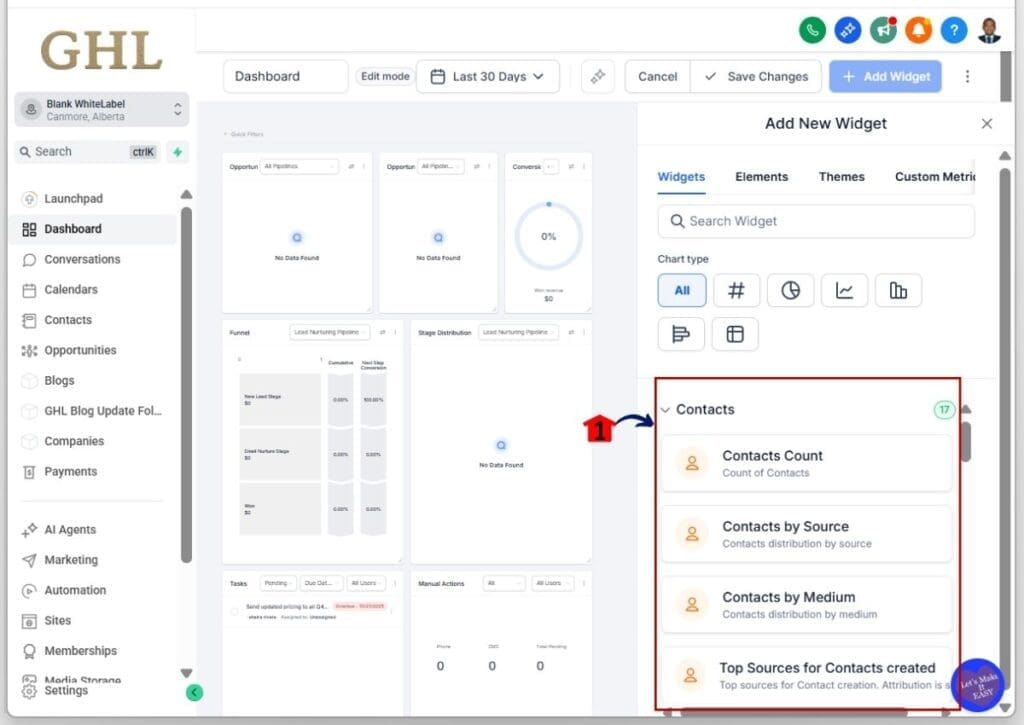Select the pie chart type filter

click(790, 290)
